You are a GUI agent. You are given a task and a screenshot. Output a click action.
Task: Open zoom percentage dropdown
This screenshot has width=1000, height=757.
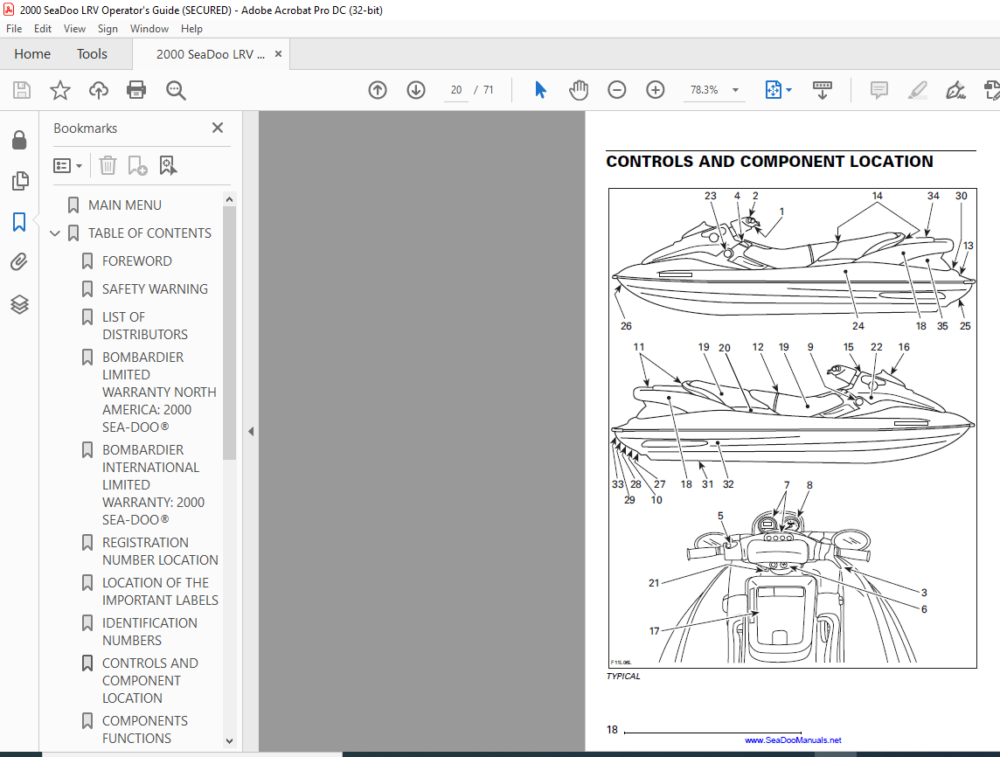click(735, 90)
